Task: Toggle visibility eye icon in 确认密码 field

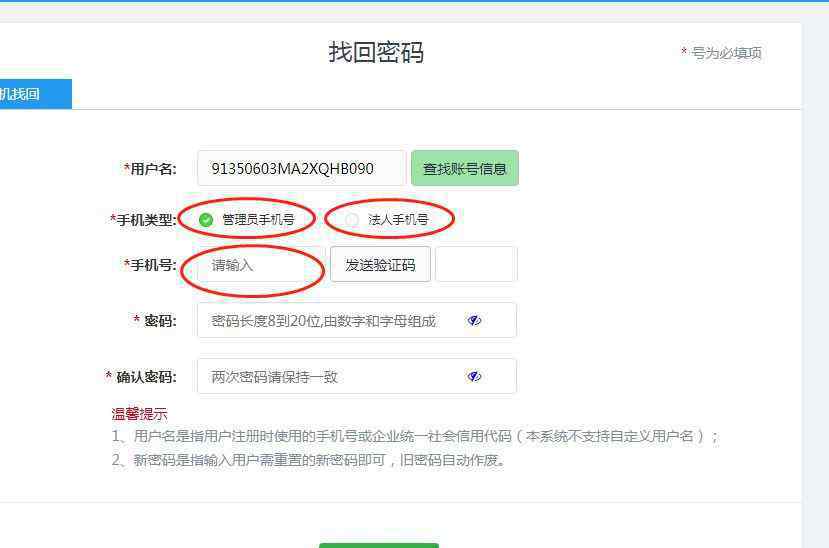Action: (x=474, y=376)
